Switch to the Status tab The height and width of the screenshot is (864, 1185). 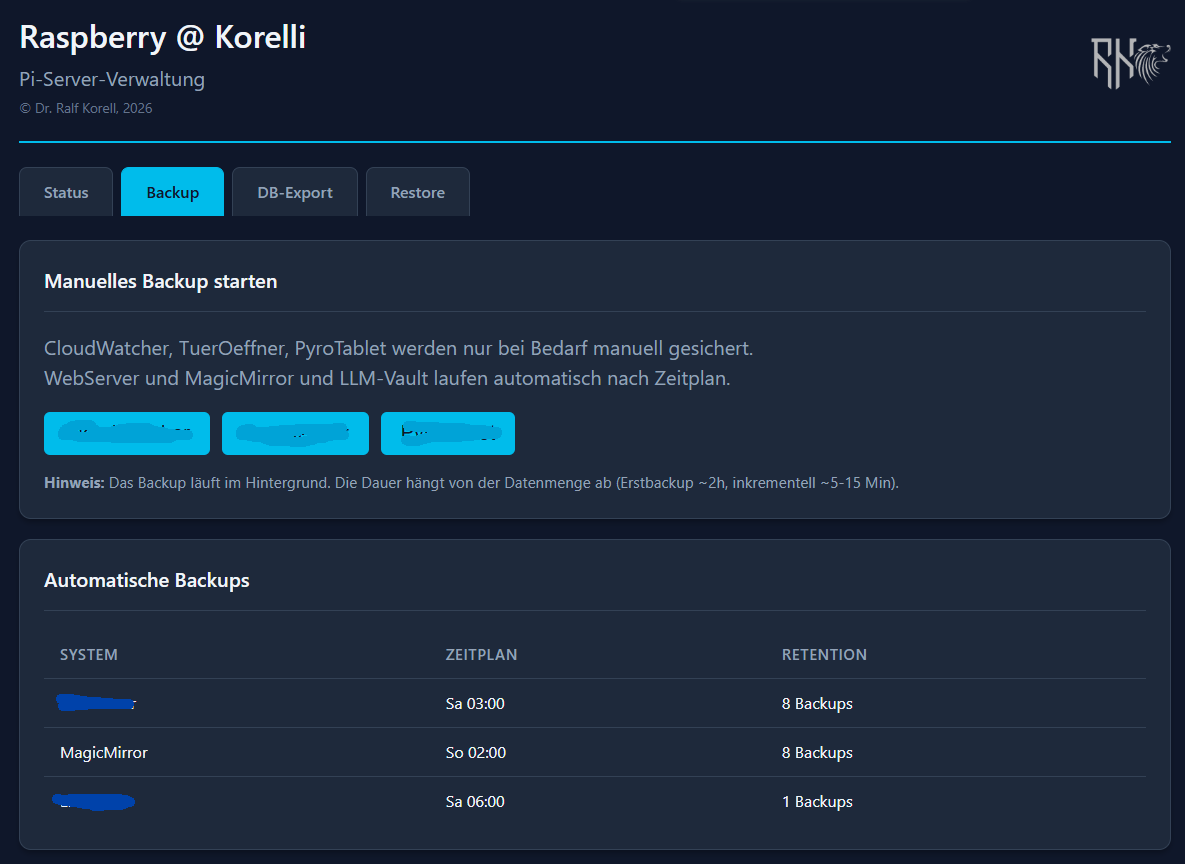click(x=66, y=192)
